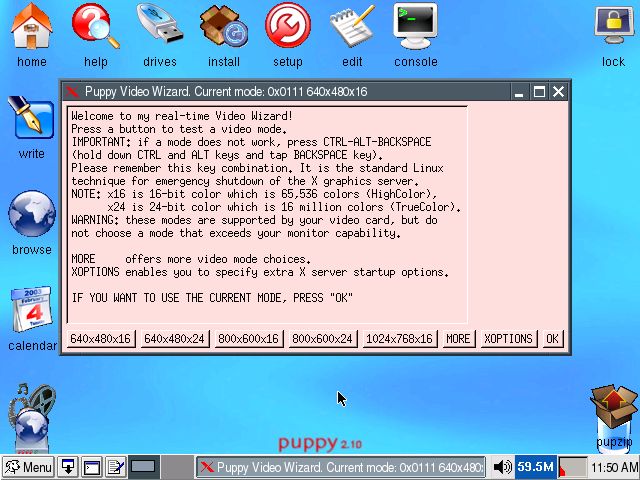Open the edit notepad icon

(352, 26)
